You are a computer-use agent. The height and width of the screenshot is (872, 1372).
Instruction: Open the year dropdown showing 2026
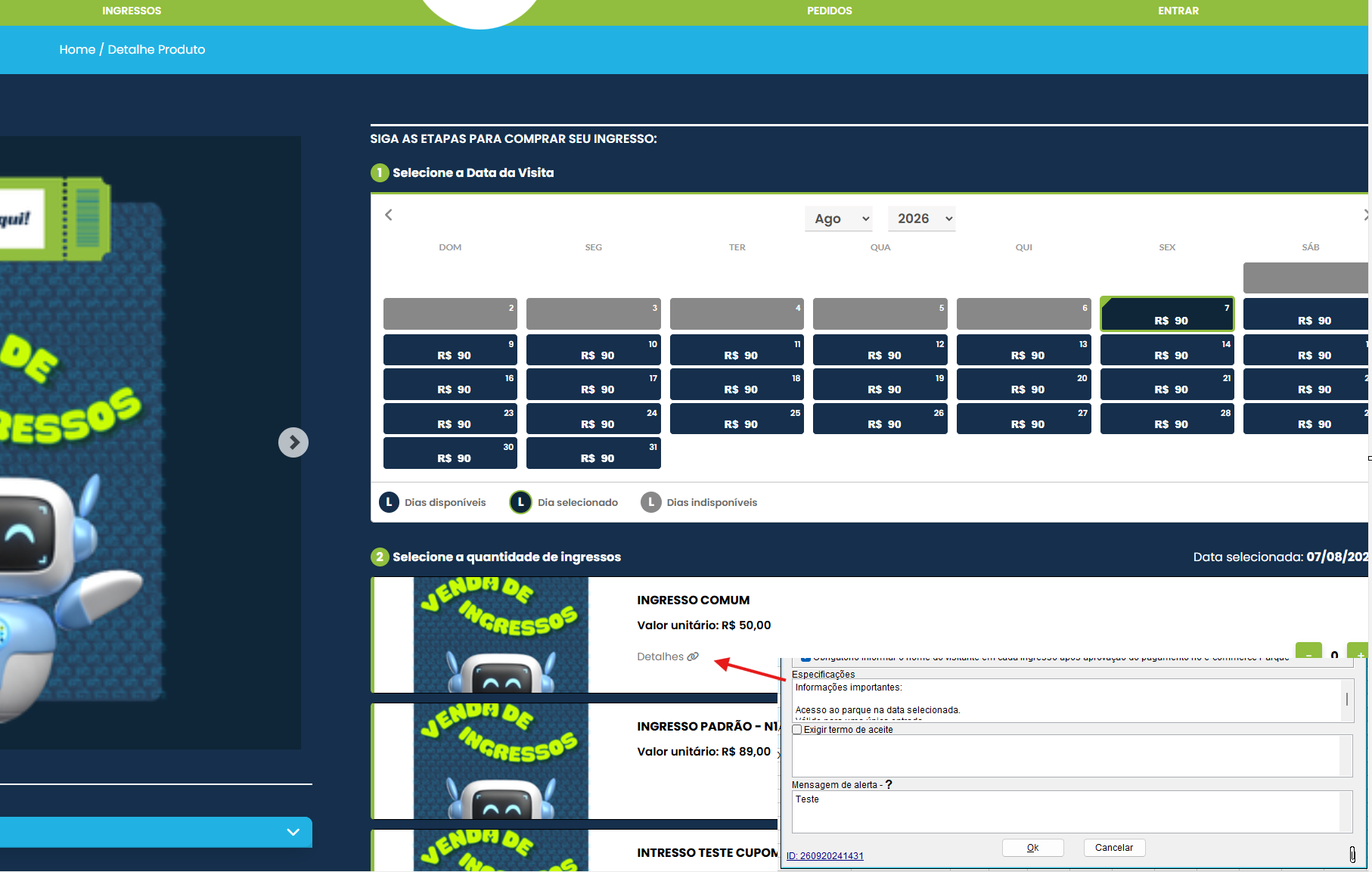pyautogui.click(x=922, y=219)
